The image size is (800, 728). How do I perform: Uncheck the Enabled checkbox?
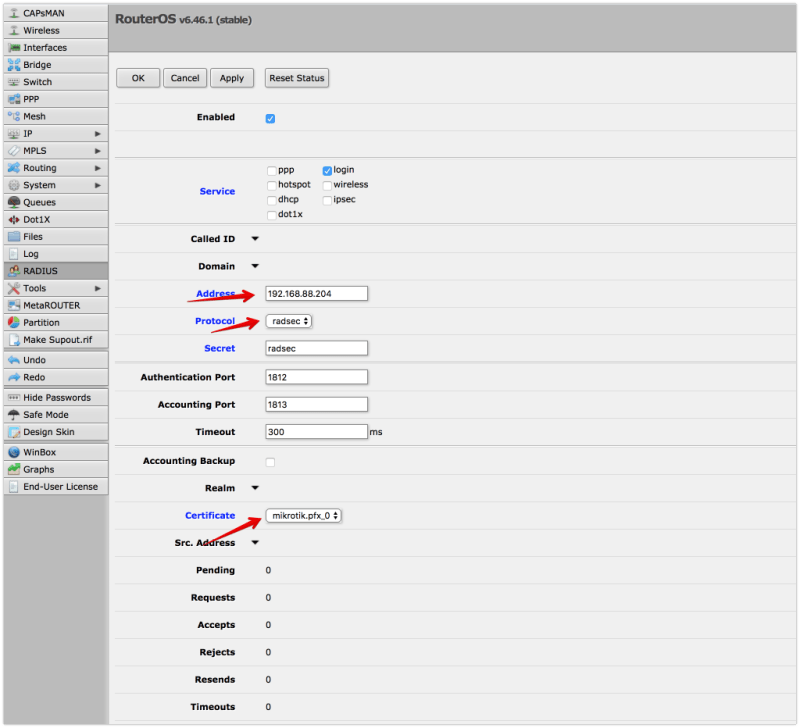pos(269,117)
